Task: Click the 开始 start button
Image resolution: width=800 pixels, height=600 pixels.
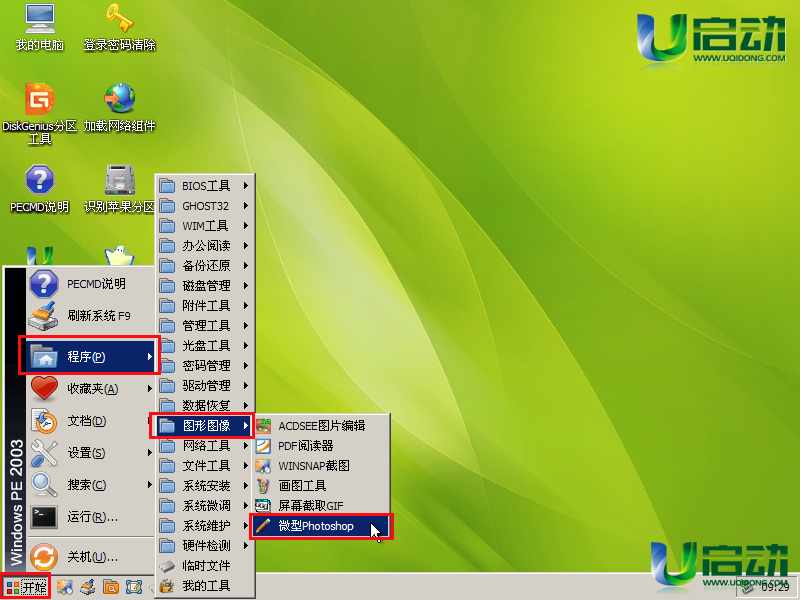Action: [x=26, y=587]
